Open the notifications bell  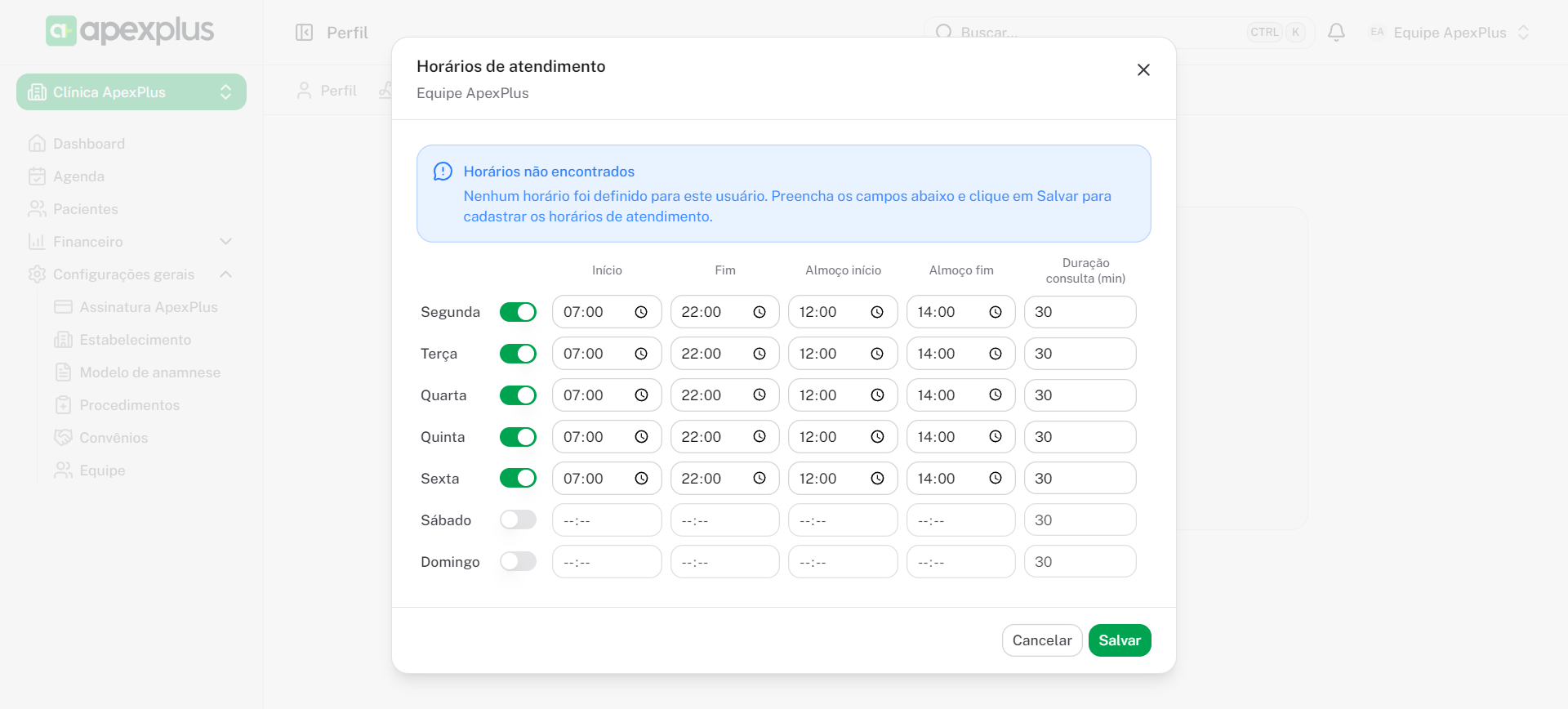1336,33
